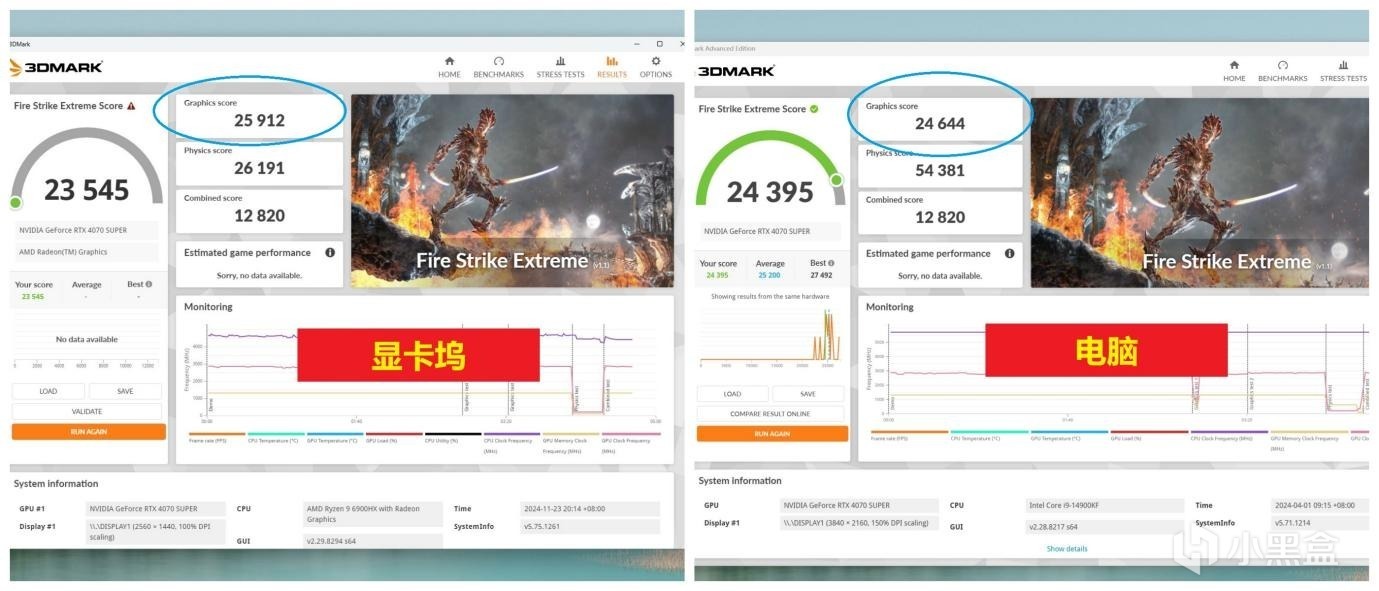This screenshot has height=591, width=1379.
Task: Toggle GPU Load (%) legend in right Monitoring
Action: tap(1149, 437)
